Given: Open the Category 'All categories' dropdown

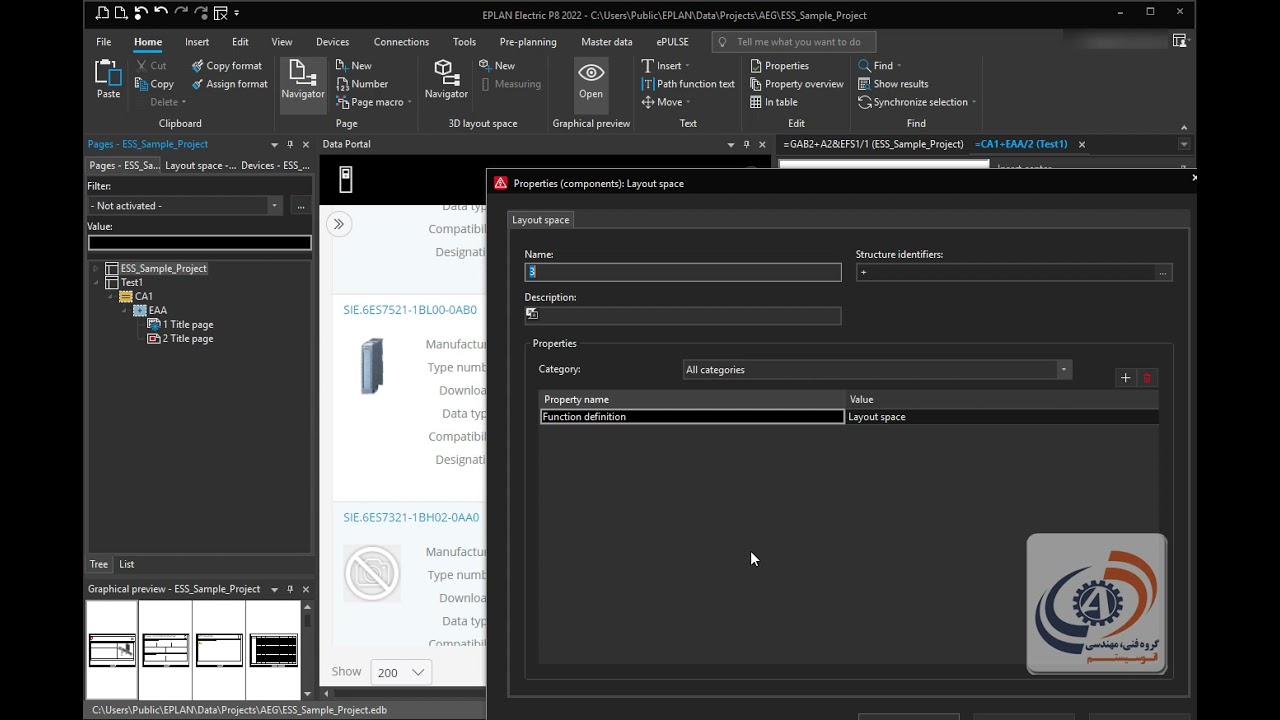Looking at the screenshot, I should coord(1063,370).
